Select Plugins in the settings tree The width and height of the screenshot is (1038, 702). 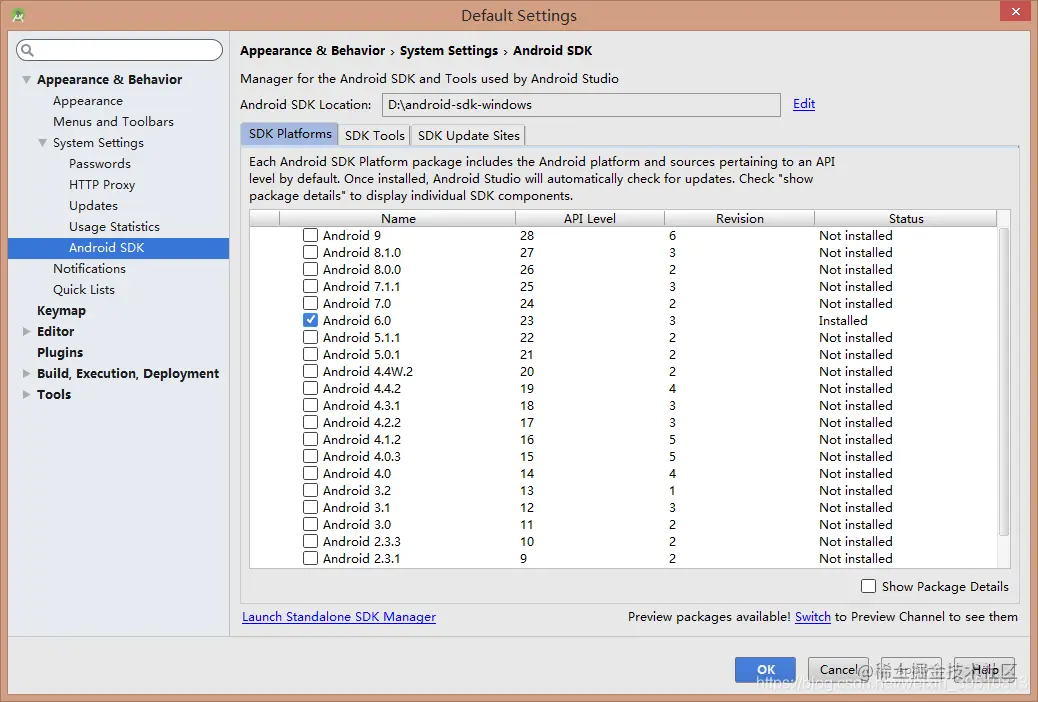[x=60, y=352]
